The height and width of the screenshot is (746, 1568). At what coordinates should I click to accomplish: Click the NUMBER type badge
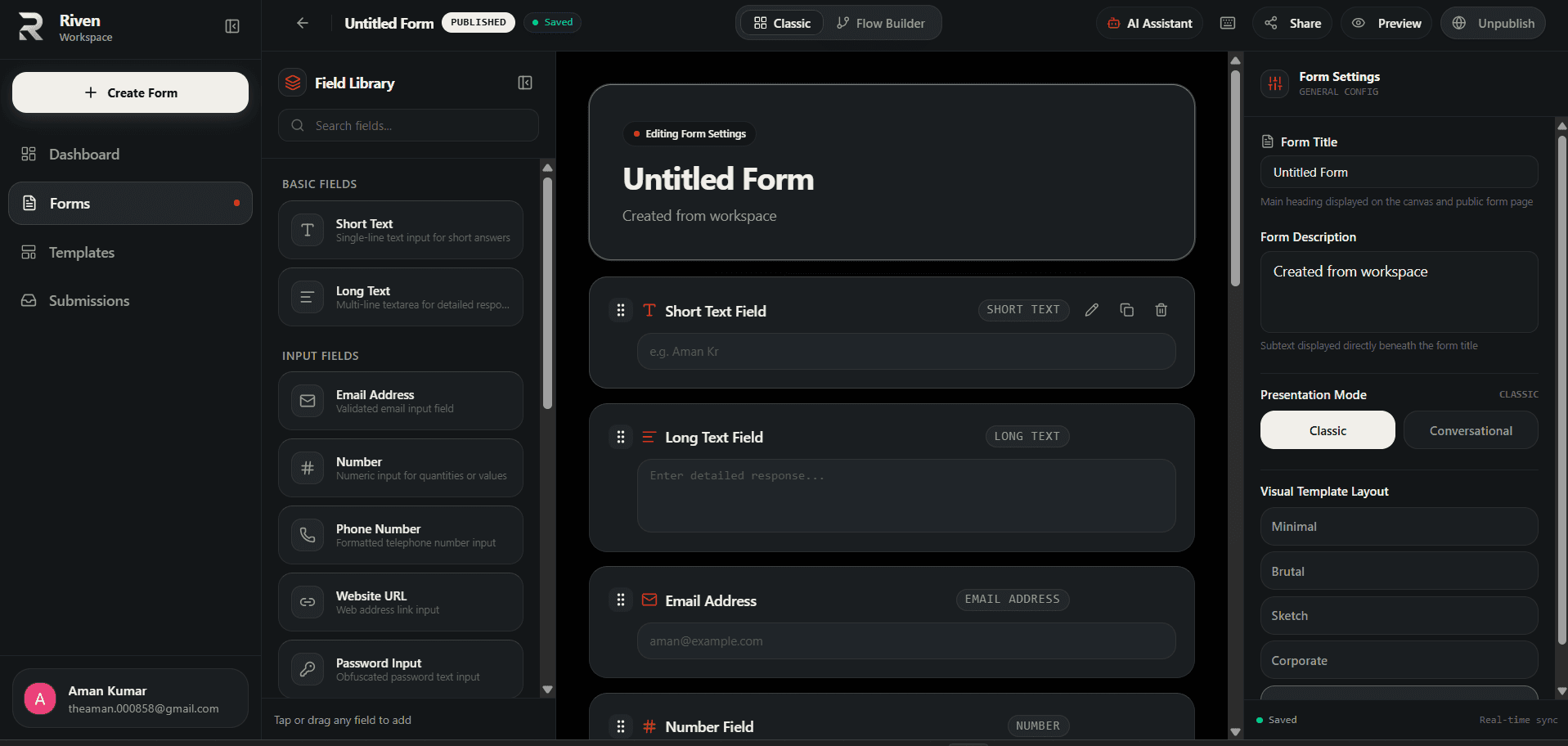1038,726
